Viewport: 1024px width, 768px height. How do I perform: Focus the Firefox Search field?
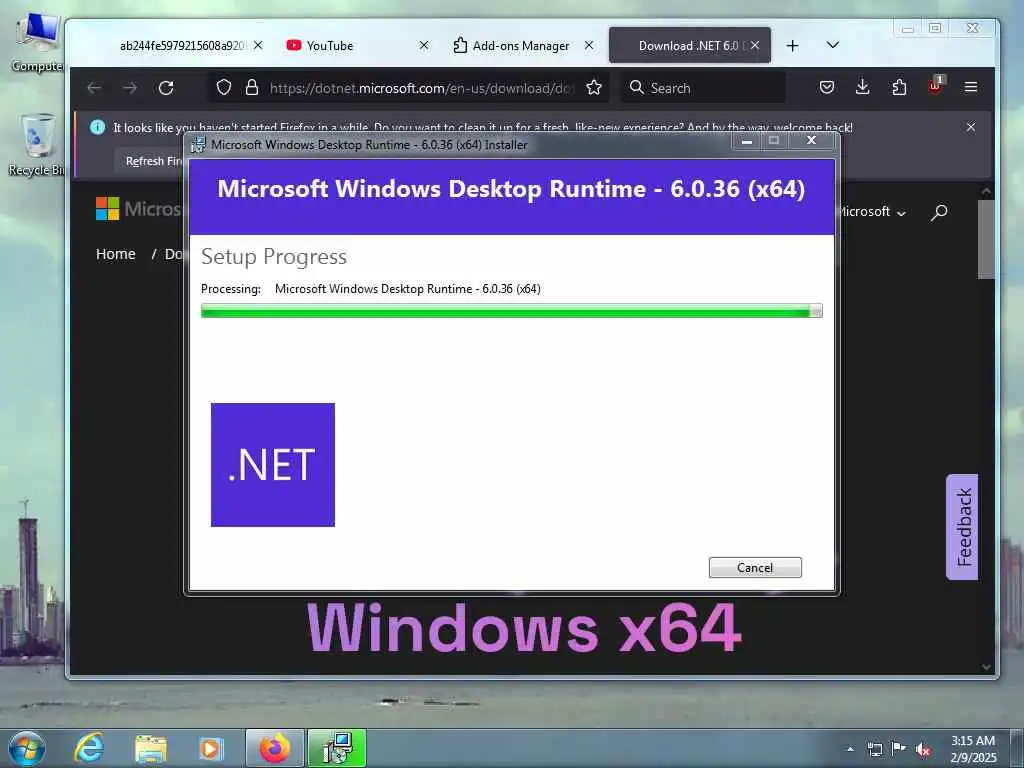pyautogui.click(x=702, y=88)
